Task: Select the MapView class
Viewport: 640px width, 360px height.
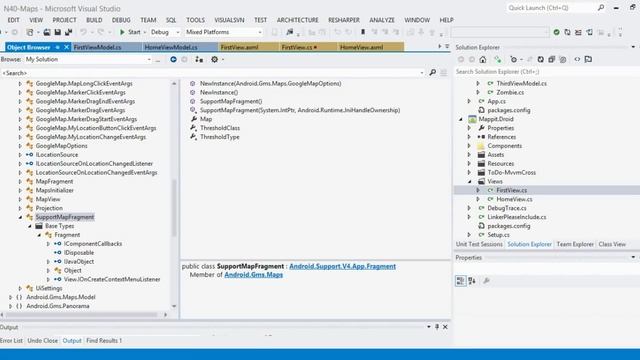Action: [48, 199]
